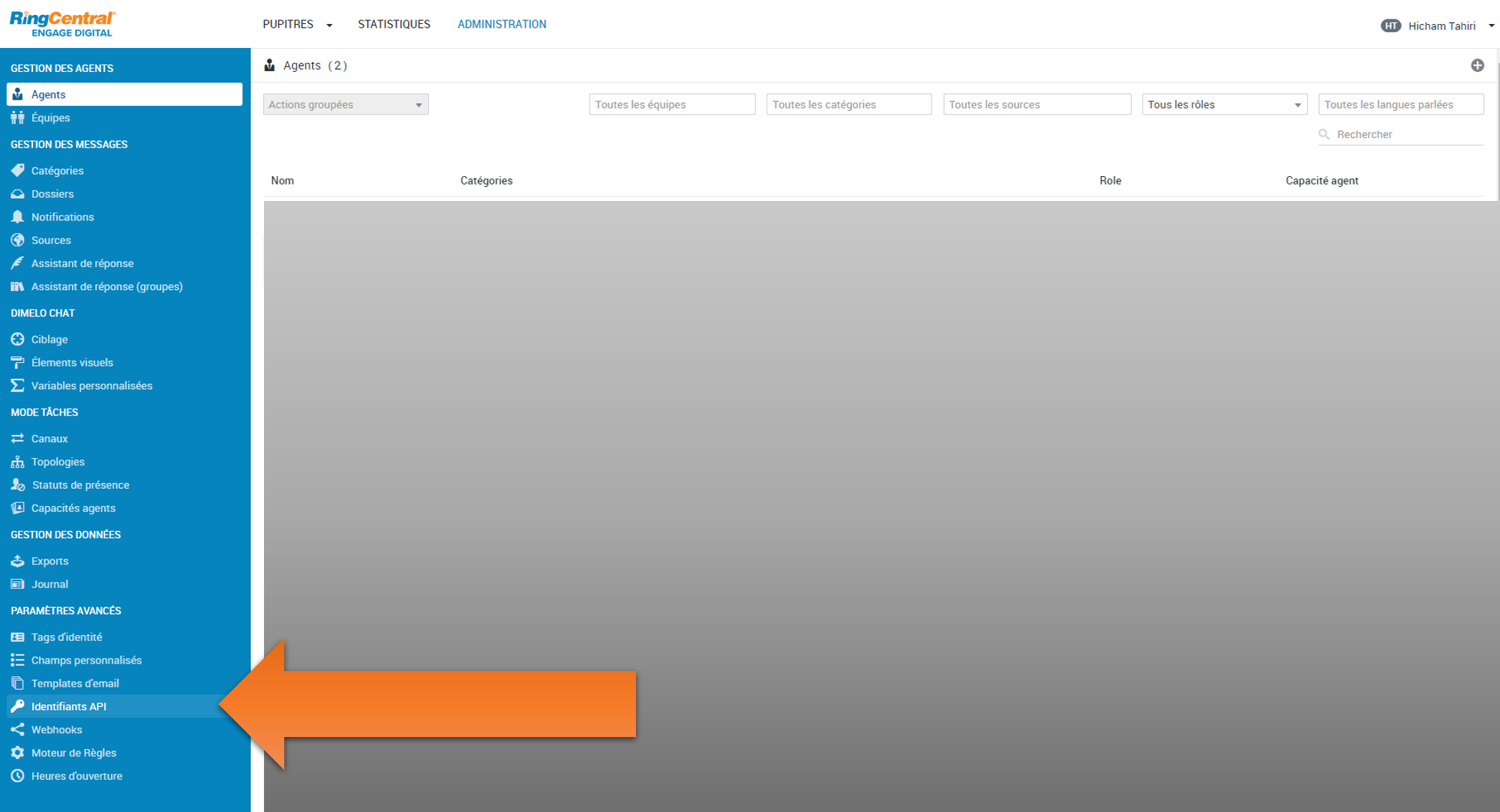Click the Tags d'identité card icon
The height and width of the screenshot is (812, 1500).
tap(17, 637)
